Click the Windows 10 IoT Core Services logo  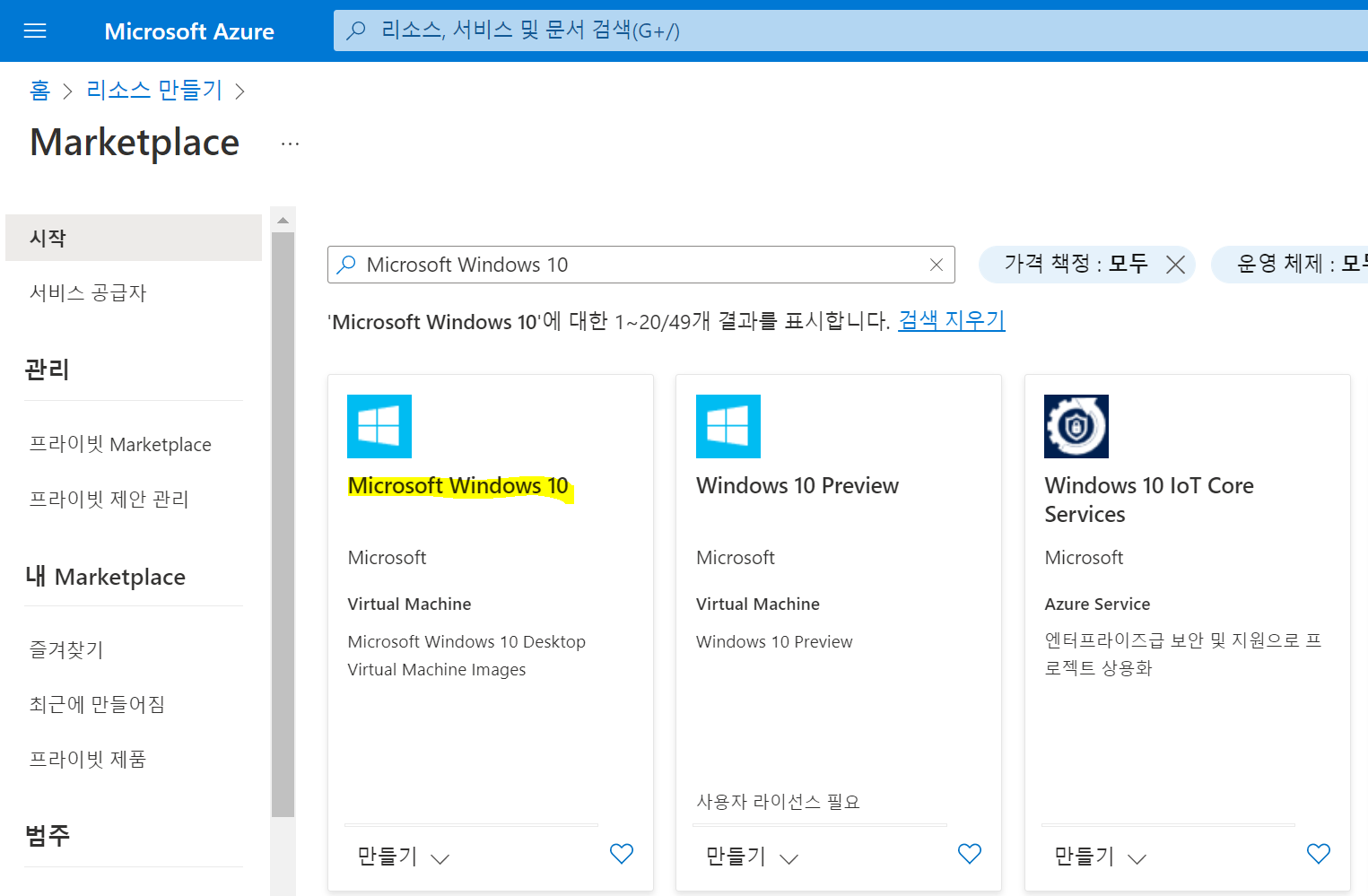tap(1076, 426)
